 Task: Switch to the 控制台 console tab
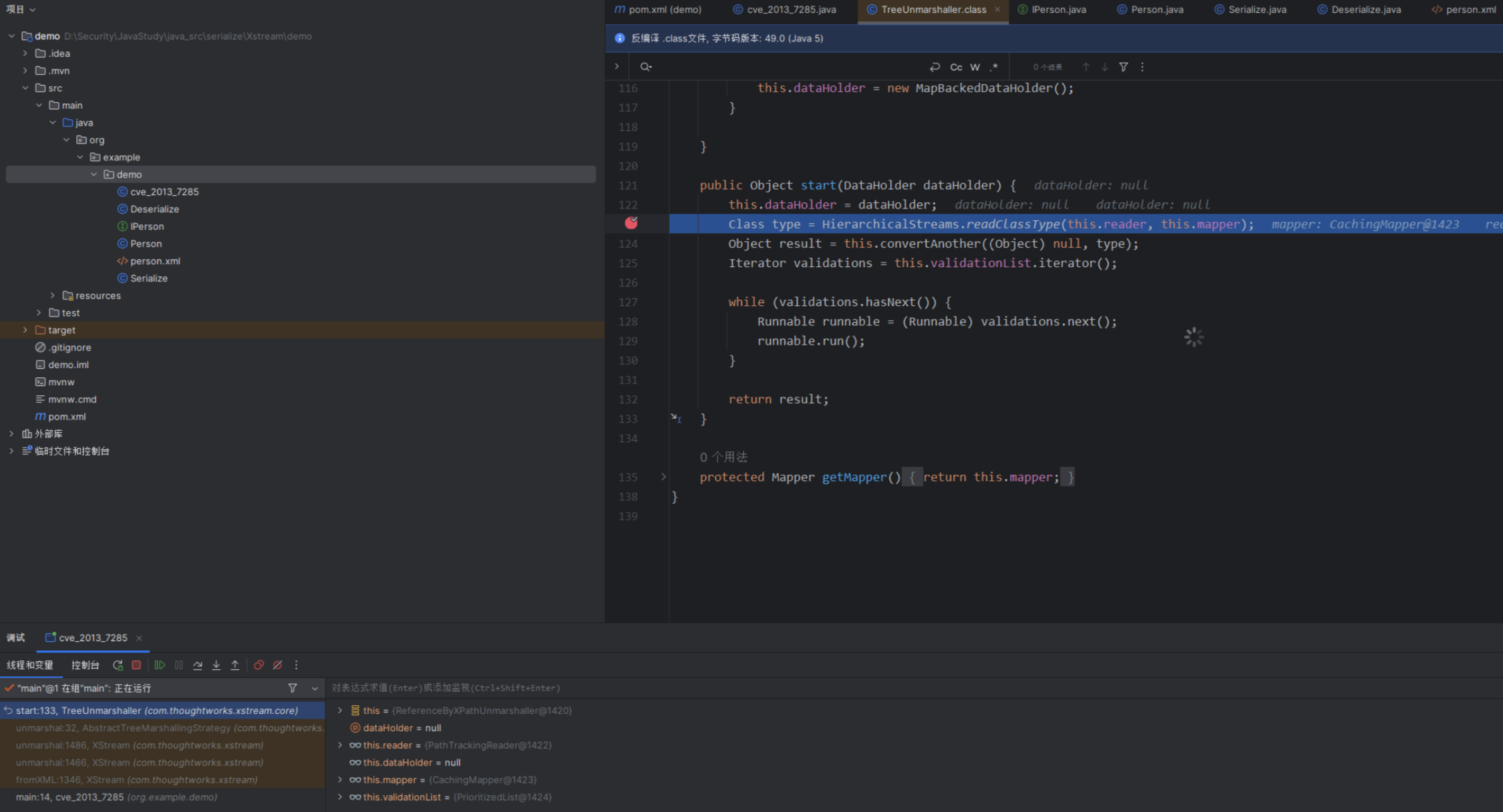click(85, 665)
